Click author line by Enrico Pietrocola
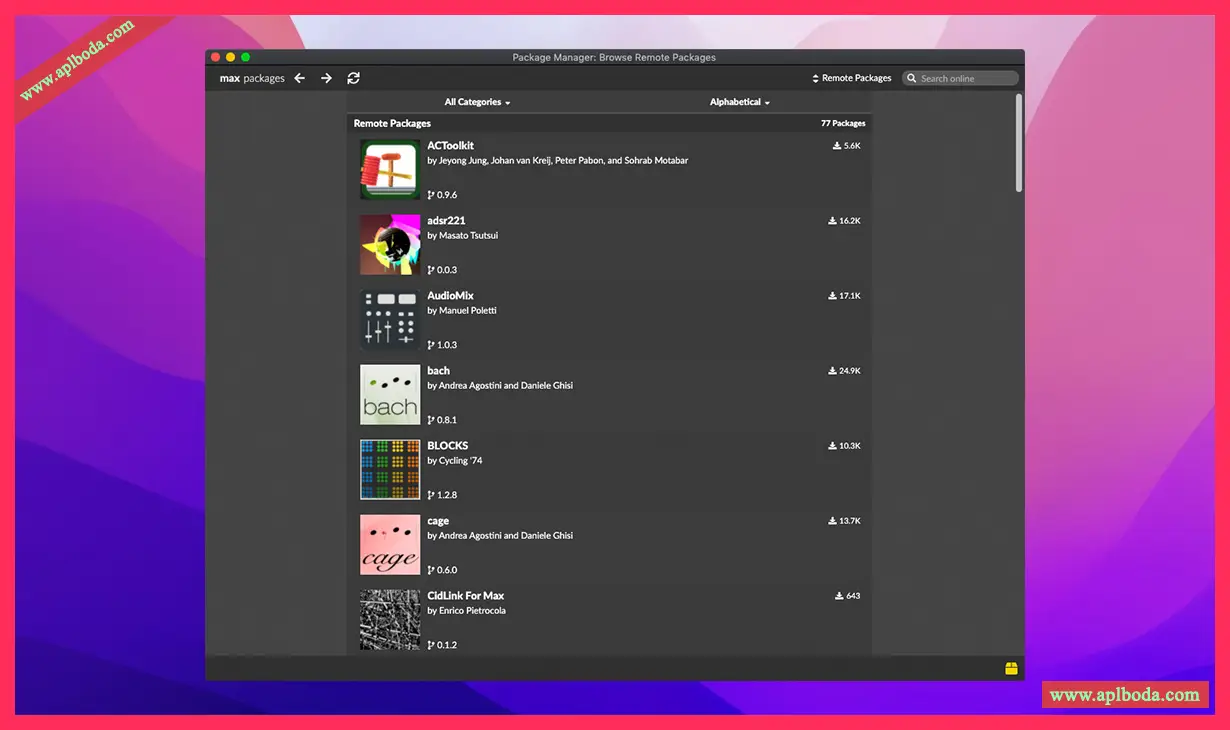Screen dimensions: 1230x730 tap(466, 611)
